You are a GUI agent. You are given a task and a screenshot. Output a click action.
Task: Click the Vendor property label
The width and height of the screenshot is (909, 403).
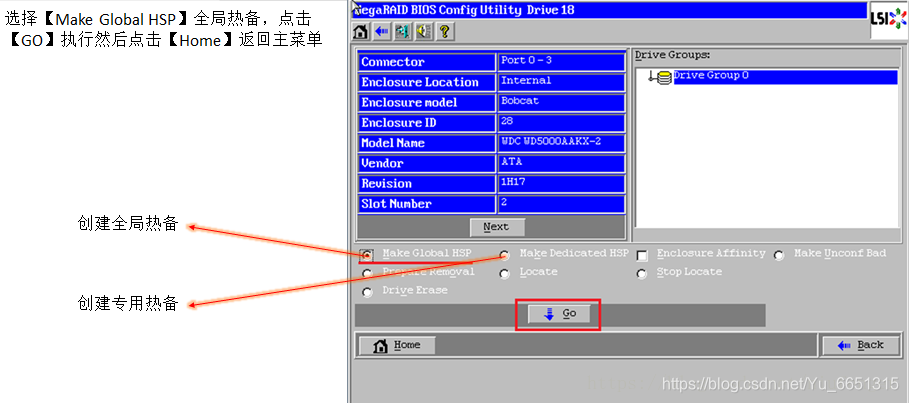click(427, 164)
